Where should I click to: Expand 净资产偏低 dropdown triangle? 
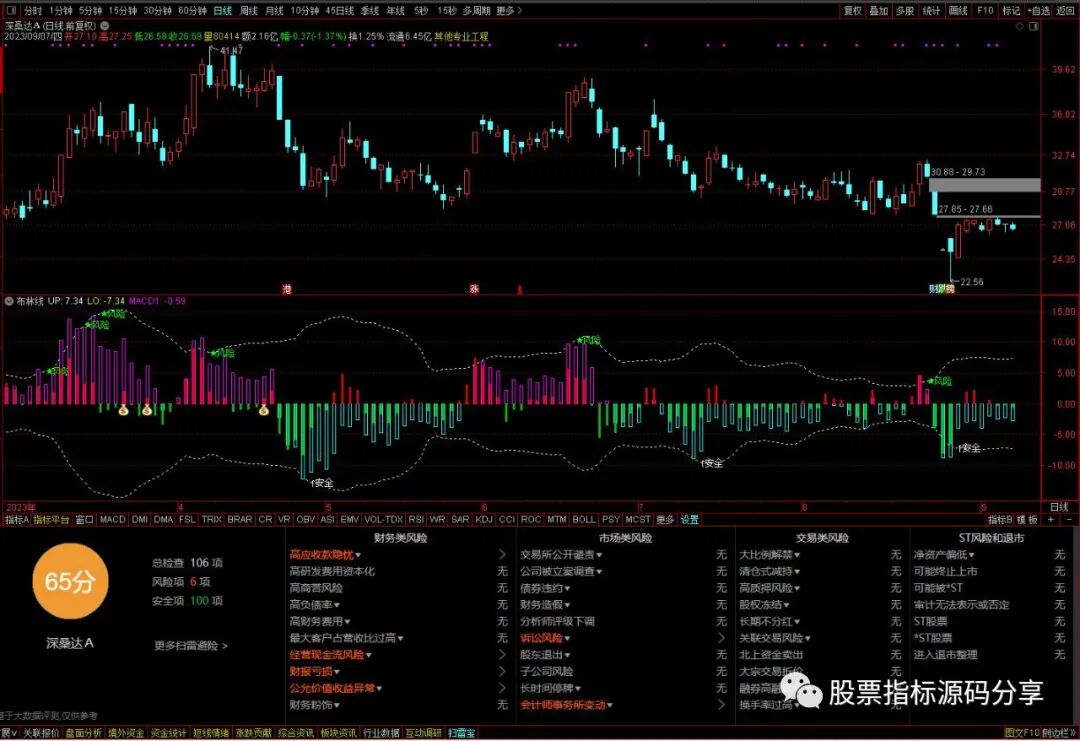[972, 555]
